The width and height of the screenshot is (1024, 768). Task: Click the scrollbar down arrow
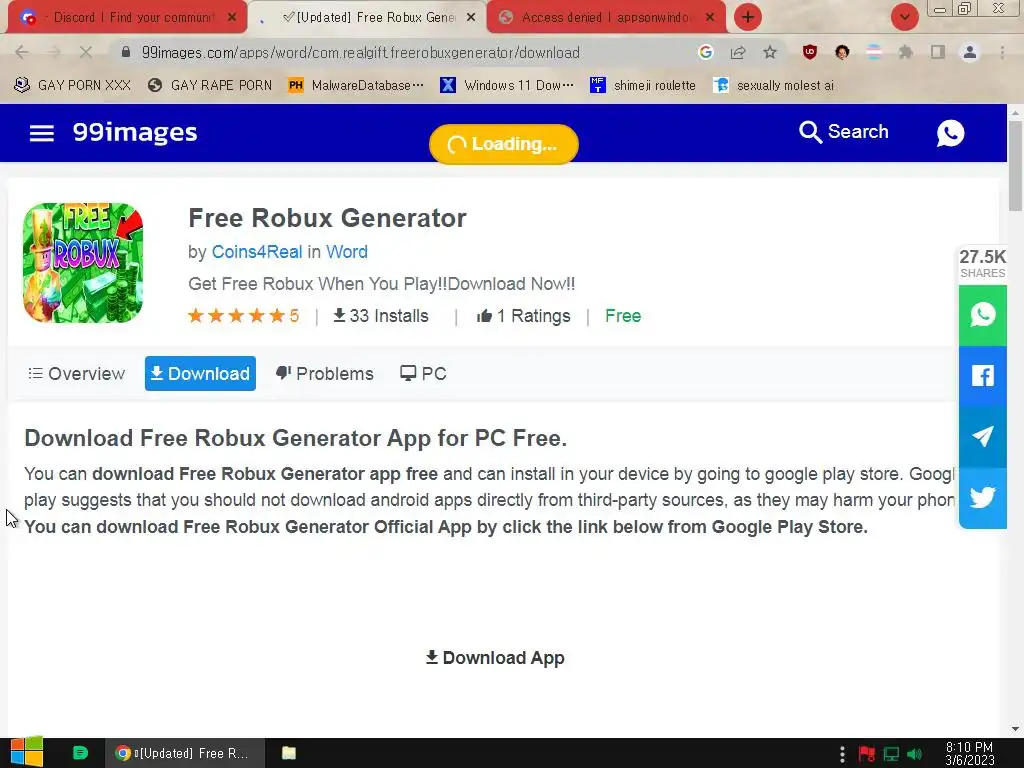1015,729
